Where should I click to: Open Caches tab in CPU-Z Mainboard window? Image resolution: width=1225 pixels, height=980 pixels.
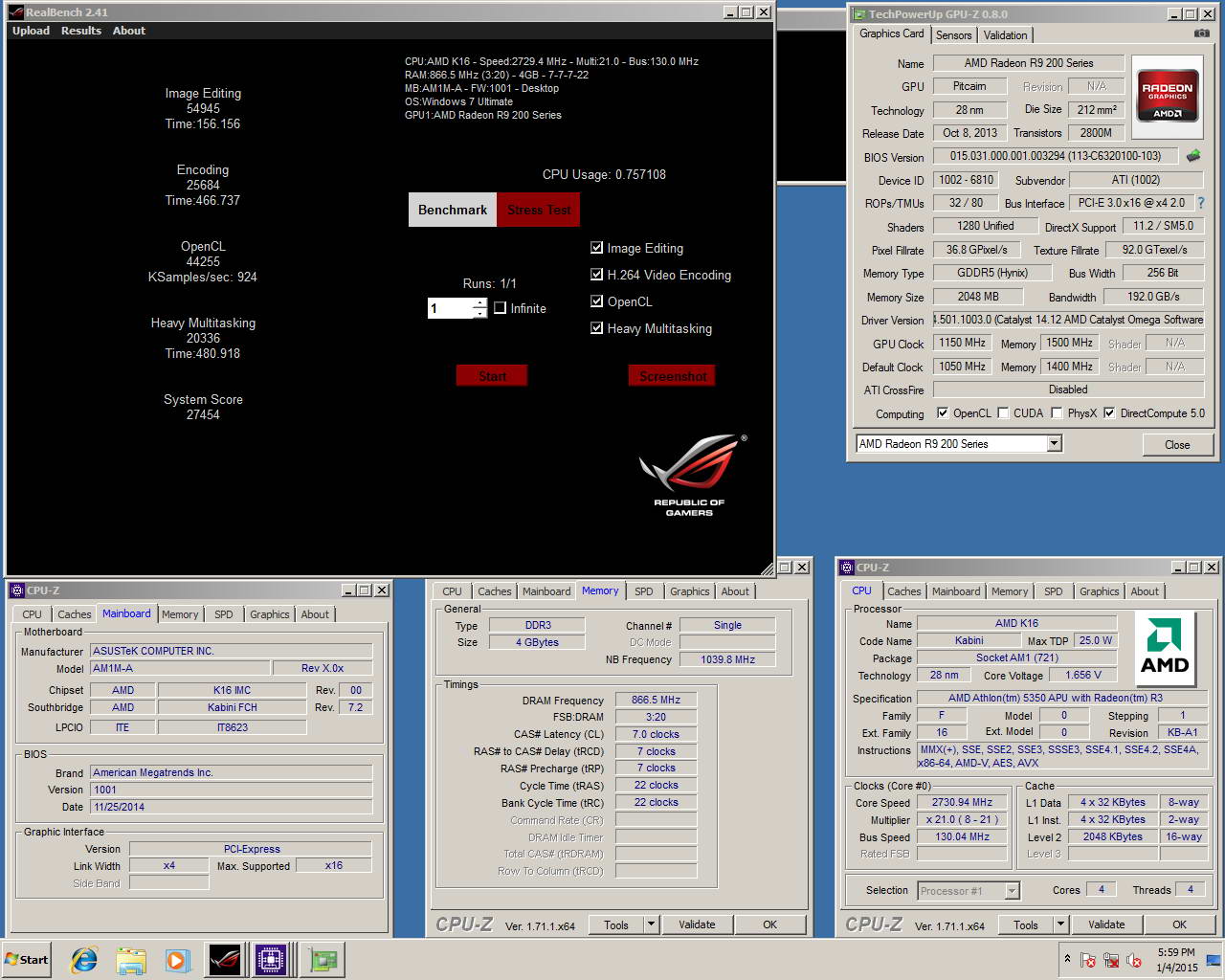(74, 614)
